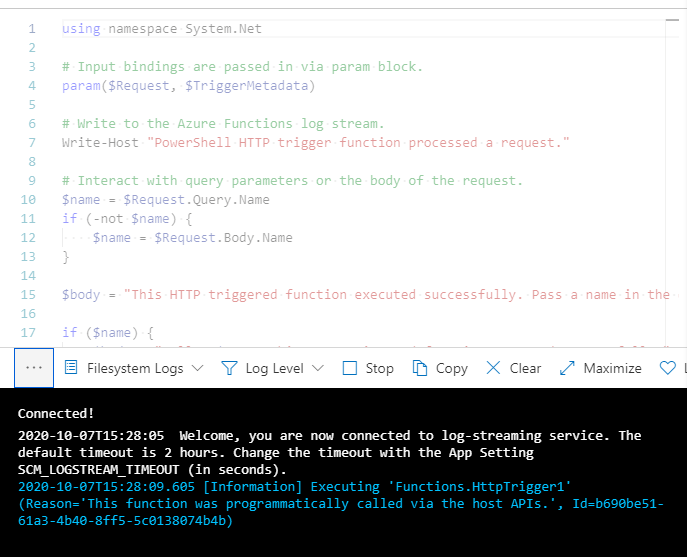The width and height of the screenshot is (687, 557).
Task: Click the Filesystem Logs document icon
Action: [x=71, y=368]
